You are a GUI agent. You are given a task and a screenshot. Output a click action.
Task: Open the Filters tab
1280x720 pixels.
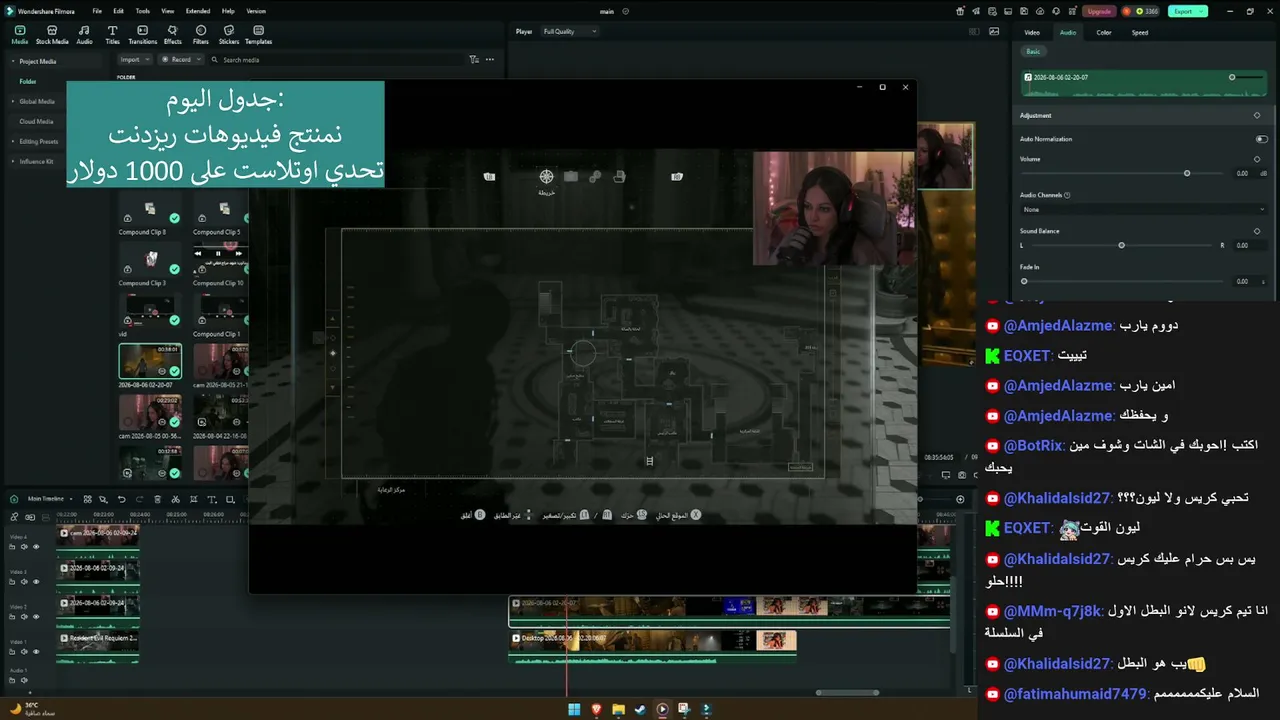point(201,35)
